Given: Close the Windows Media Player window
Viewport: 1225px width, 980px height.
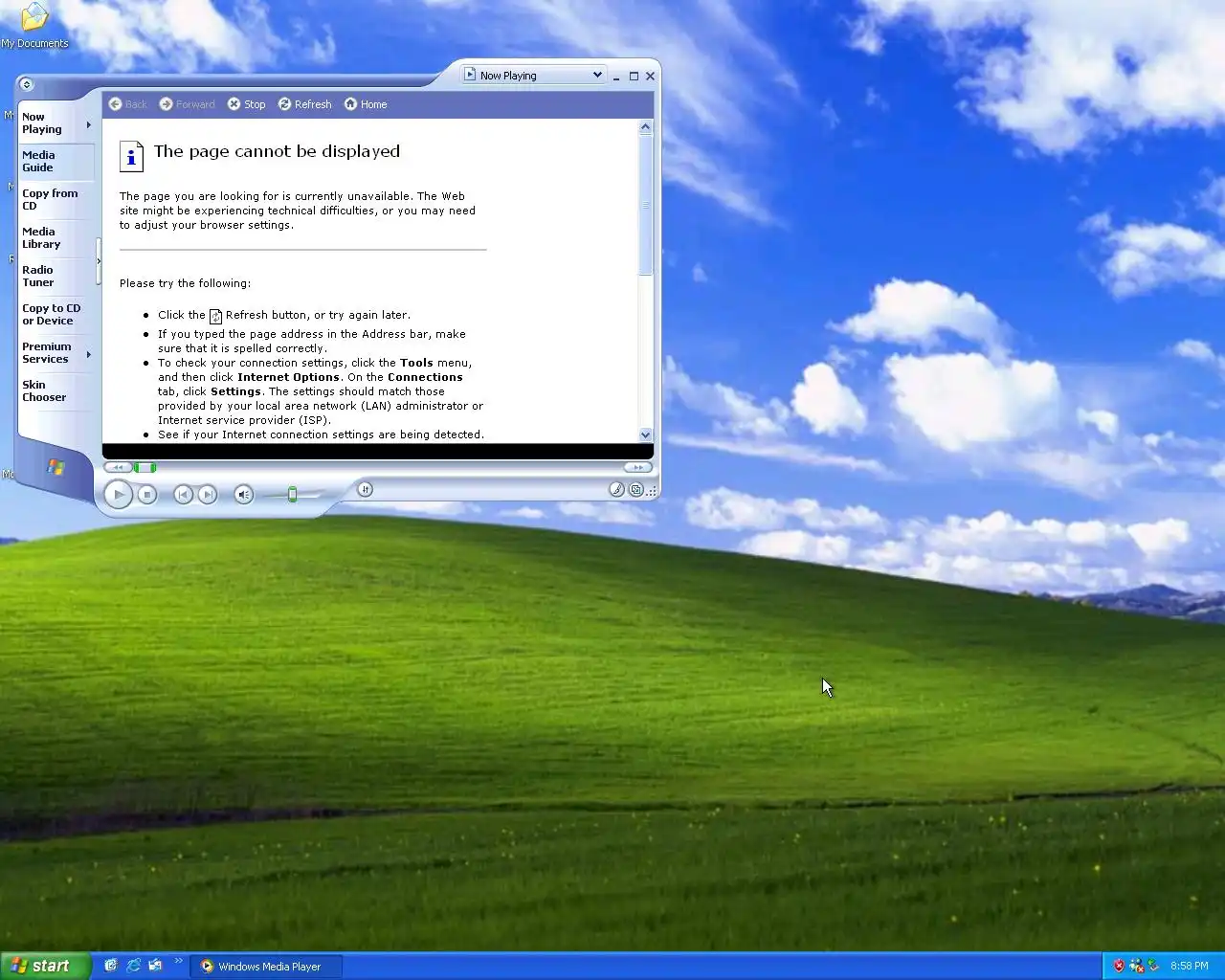Looking at the screenshot, I should tap(651, 76).
